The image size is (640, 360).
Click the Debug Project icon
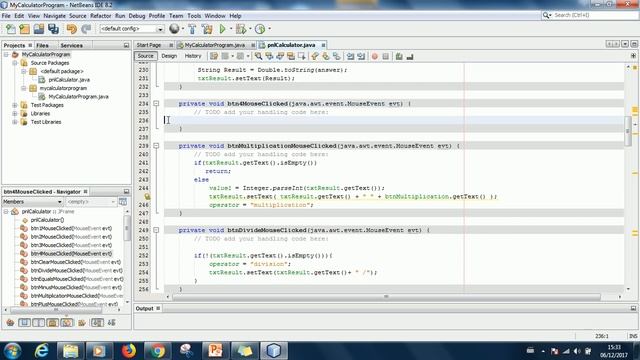pyautogui.click(x=241, y=29)
